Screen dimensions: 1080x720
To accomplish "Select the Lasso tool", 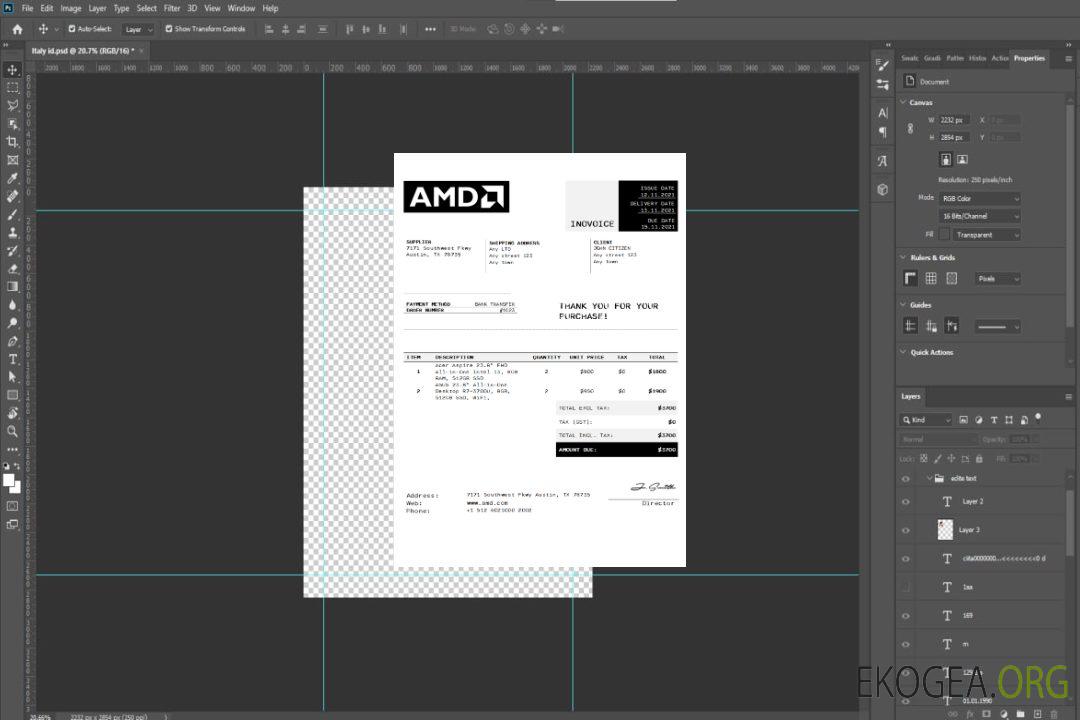I will point(12,105).
